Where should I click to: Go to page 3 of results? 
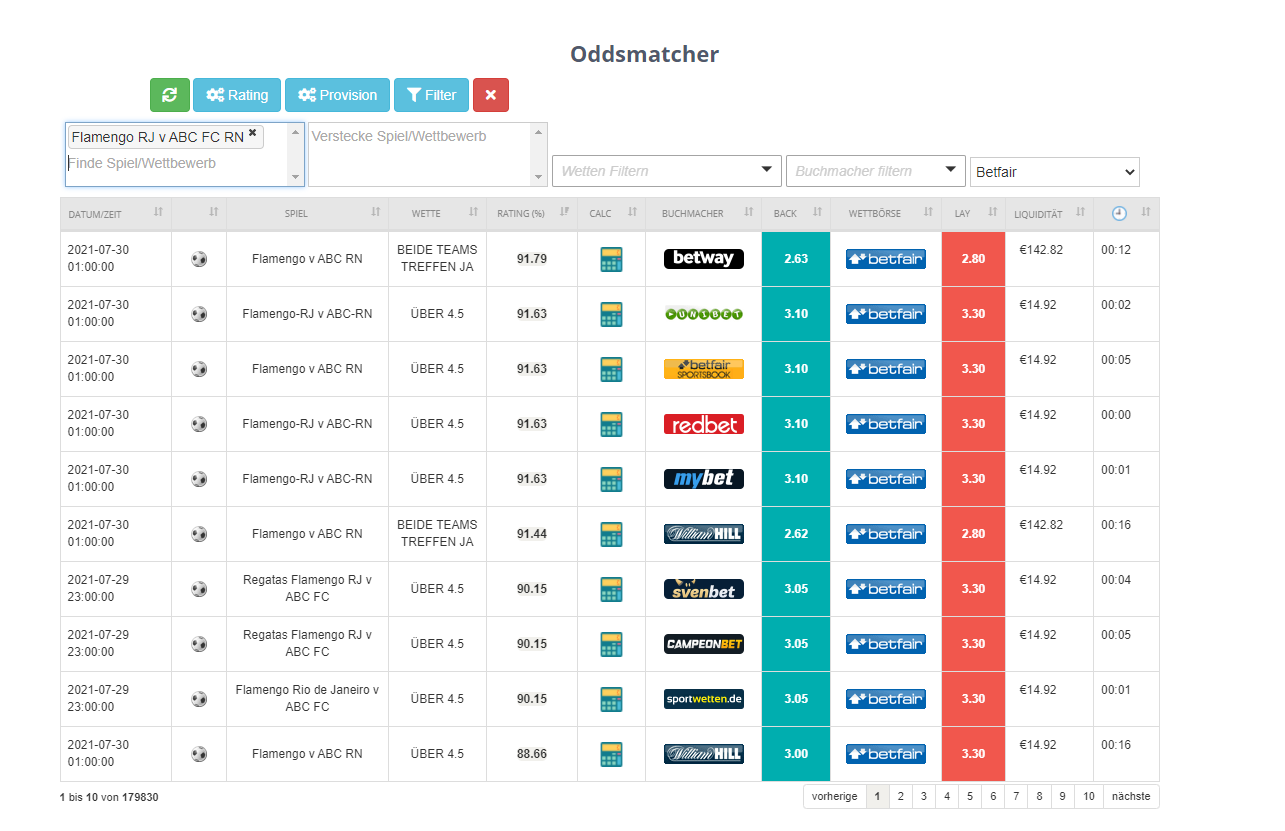[923, 796]
